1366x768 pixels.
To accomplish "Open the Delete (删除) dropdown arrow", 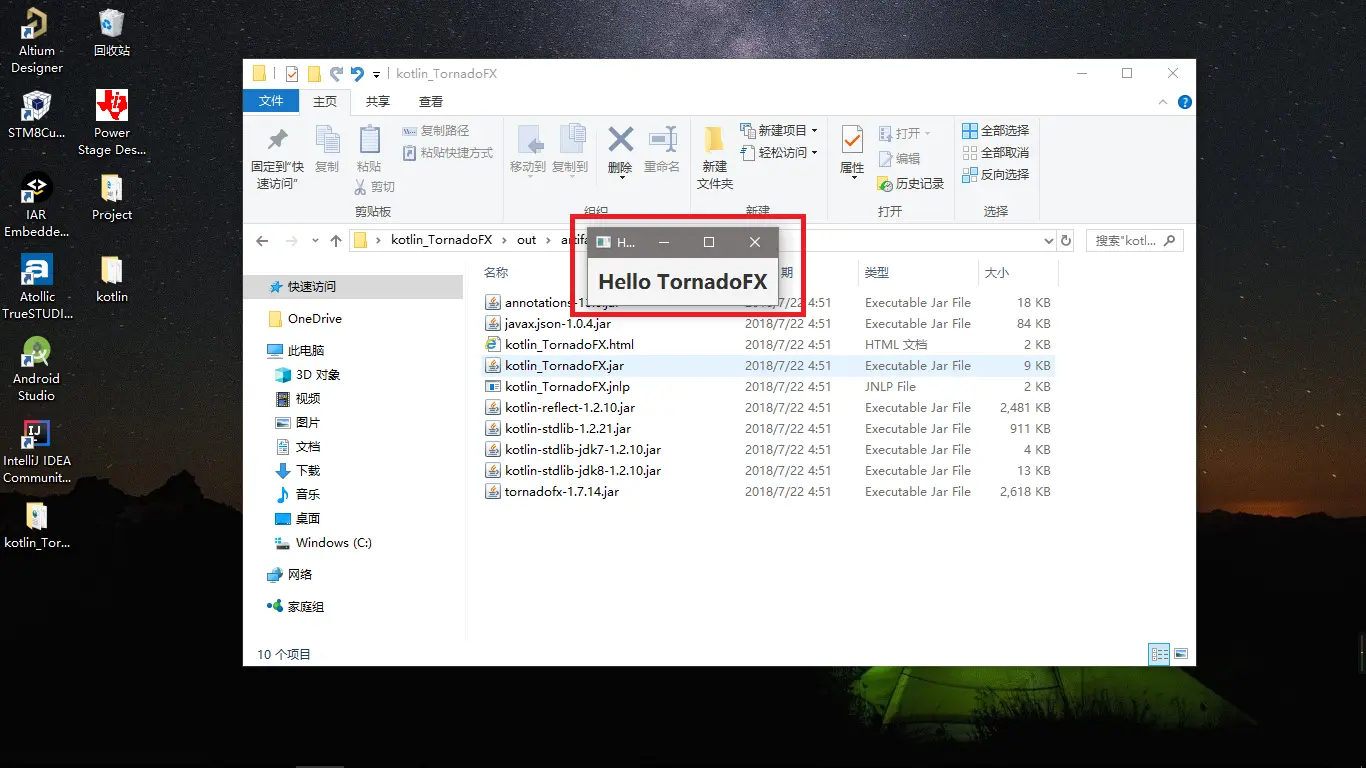I will coord(621,178).
